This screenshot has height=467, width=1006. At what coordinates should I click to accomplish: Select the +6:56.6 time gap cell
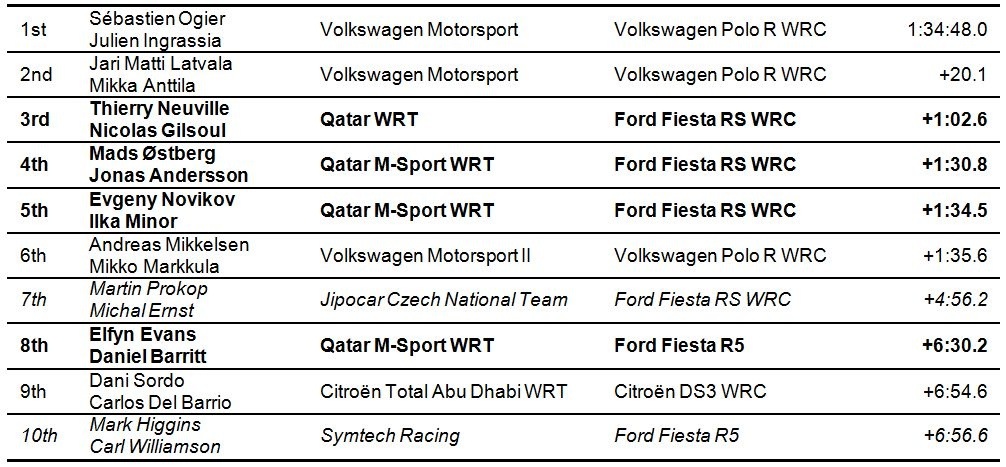pyautogui.click(x=956, y=435)
